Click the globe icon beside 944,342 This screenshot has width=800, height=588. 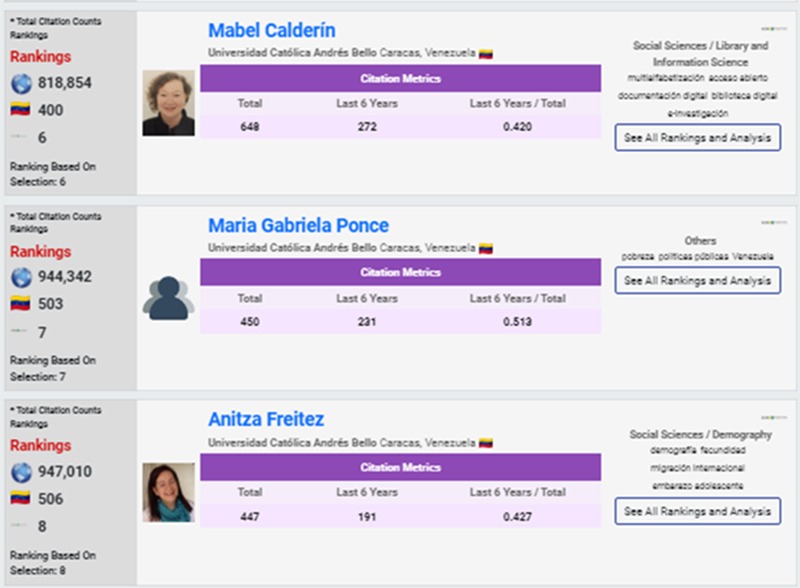coord(20,277)
